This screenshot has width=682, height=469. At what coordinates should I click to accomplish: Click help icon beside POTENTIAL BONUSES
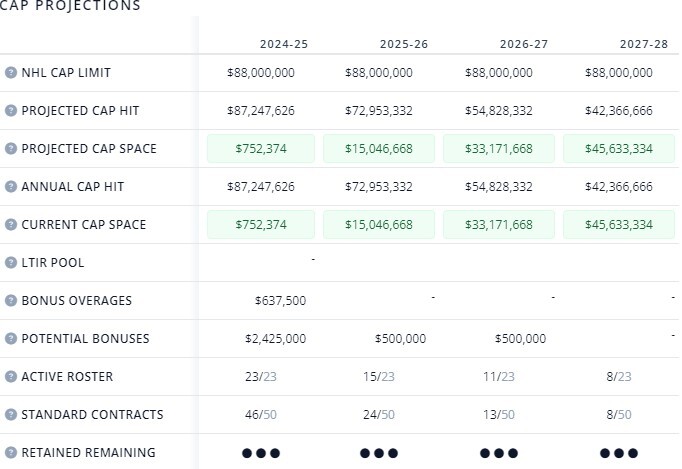click(11, 338)
